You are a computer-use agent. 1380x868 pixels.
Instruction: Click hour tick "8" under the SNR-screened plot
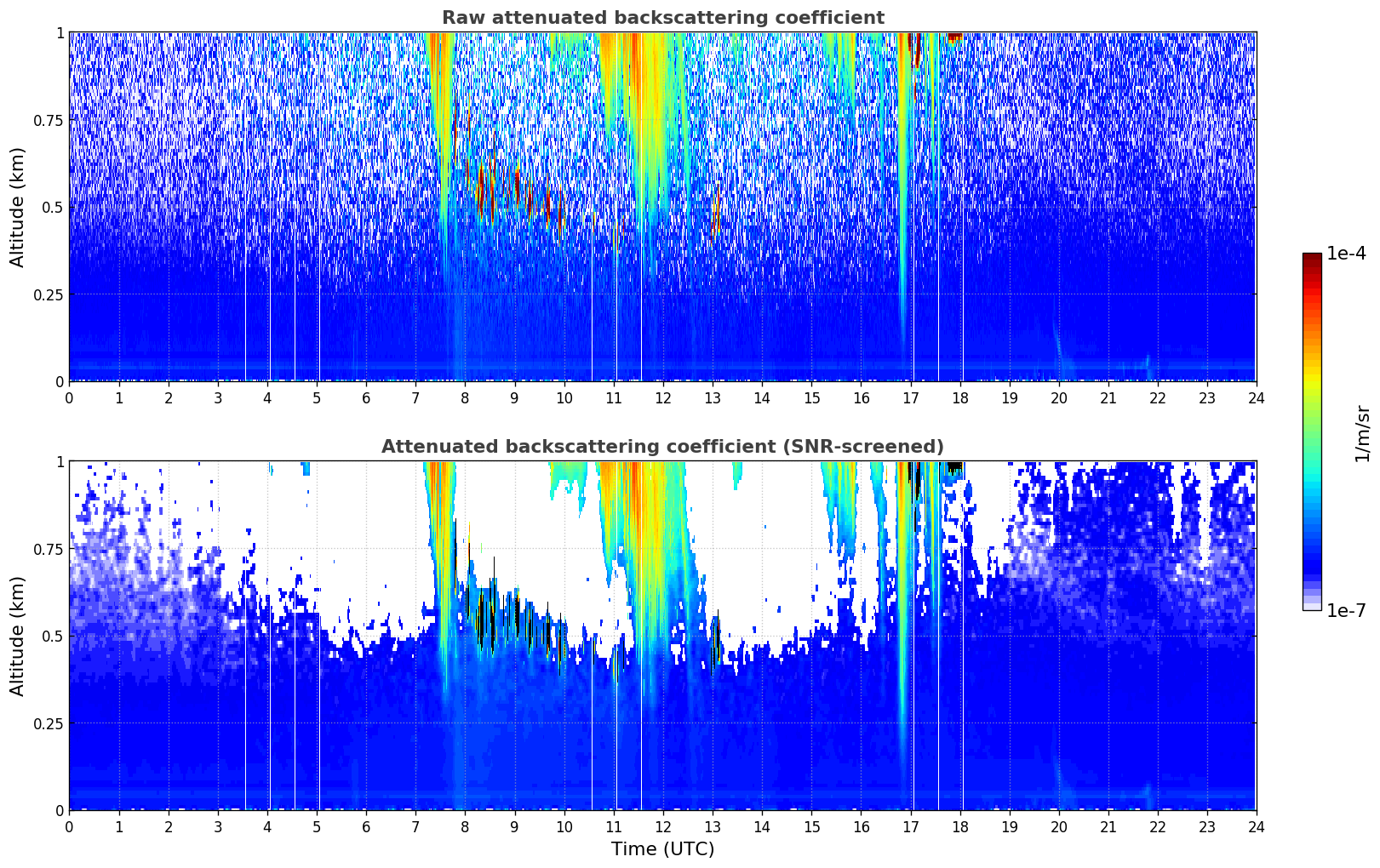tap(465, 826)
